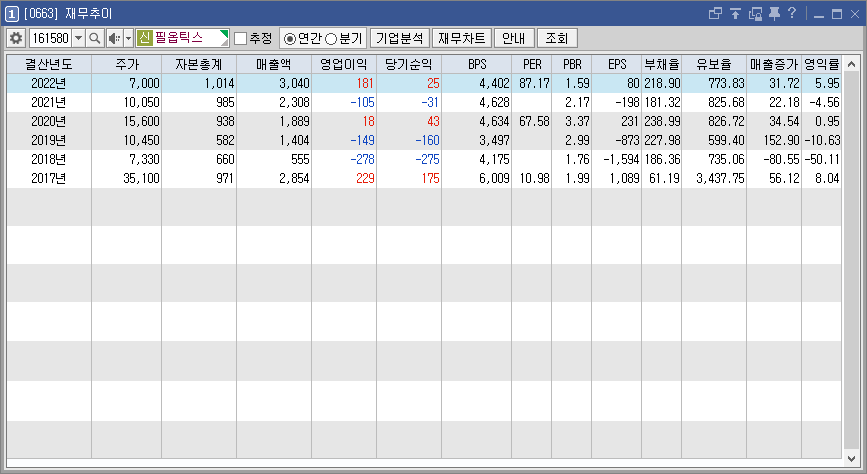
Task: Open help question mark icon
Action: coord(792,13)
